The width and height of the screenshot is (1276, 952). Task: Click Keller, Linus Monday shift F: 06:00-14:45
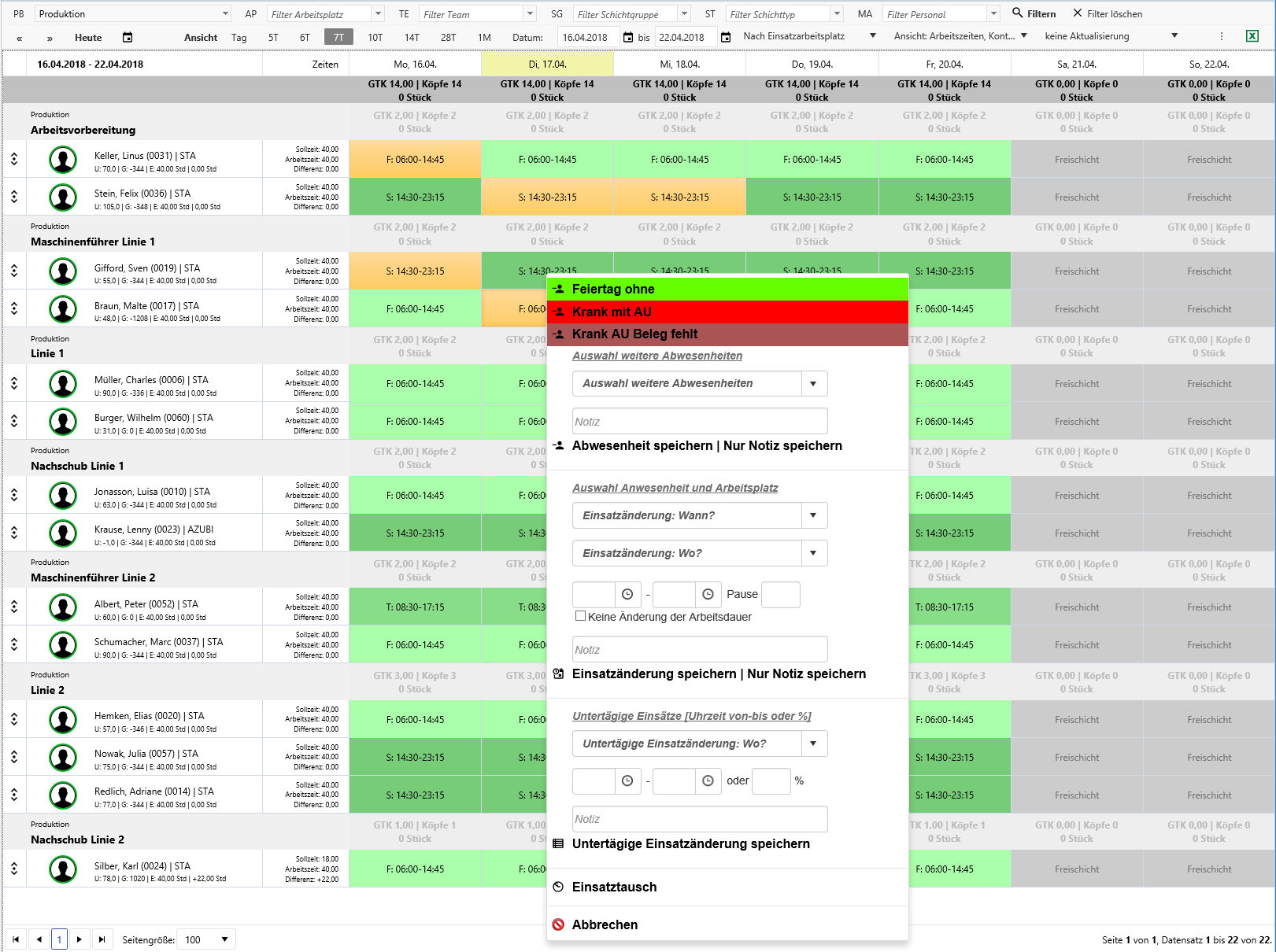coord(415,159)
